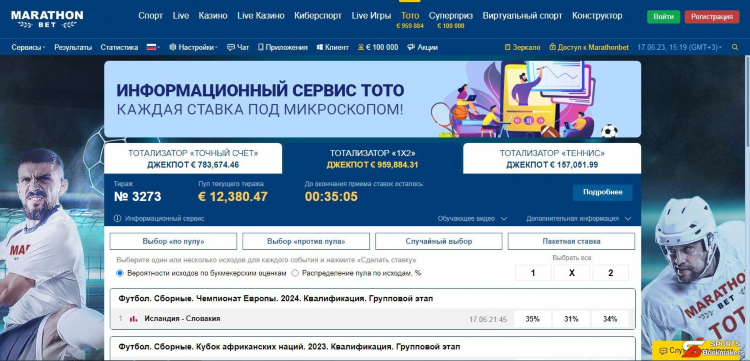
Task: Open the Акции item with the megaphone icon
Action: click(x=422, y=47)
